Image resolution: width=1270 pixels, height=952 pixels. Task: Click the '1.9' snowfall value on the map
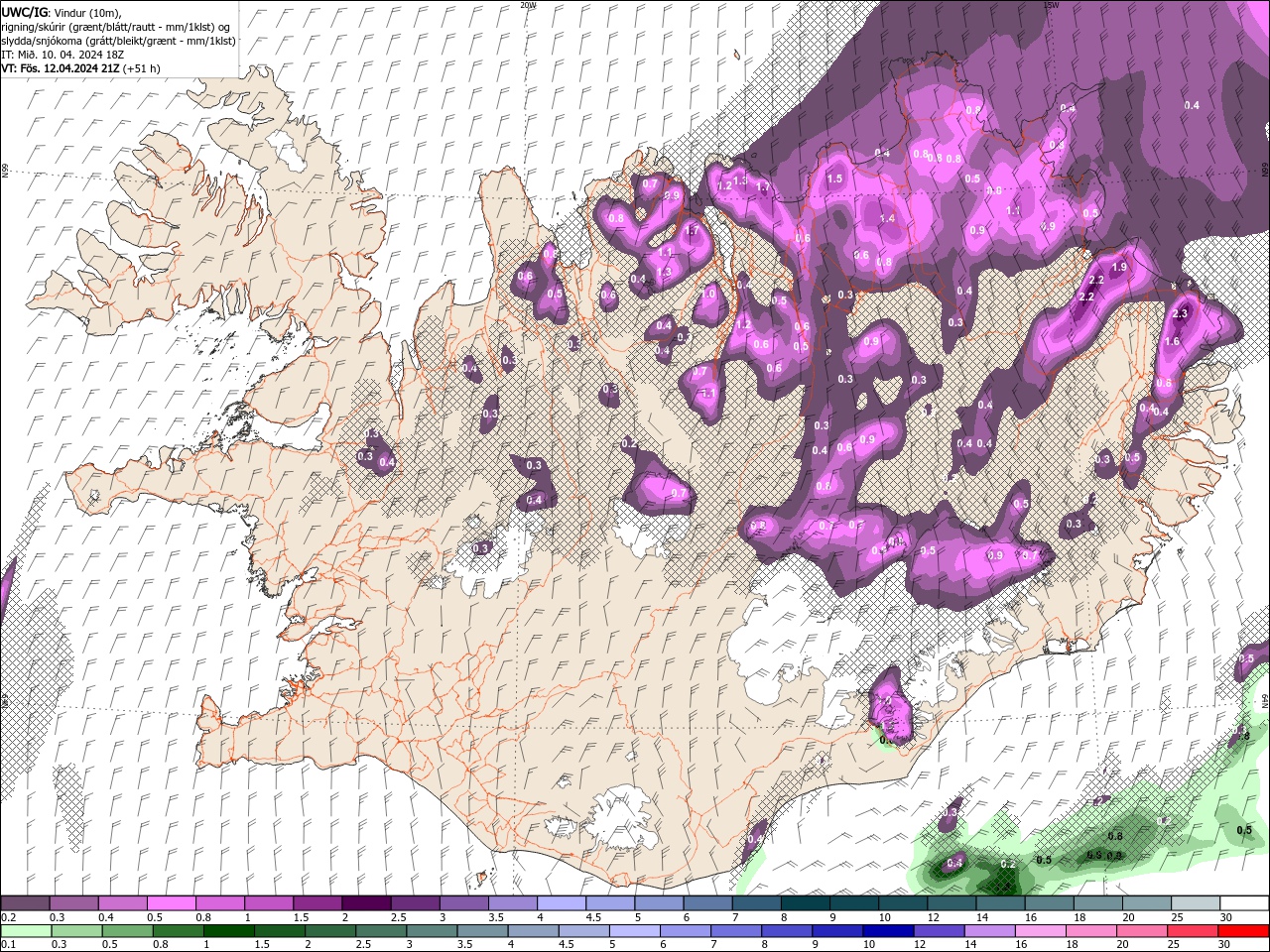(1120, 268)
